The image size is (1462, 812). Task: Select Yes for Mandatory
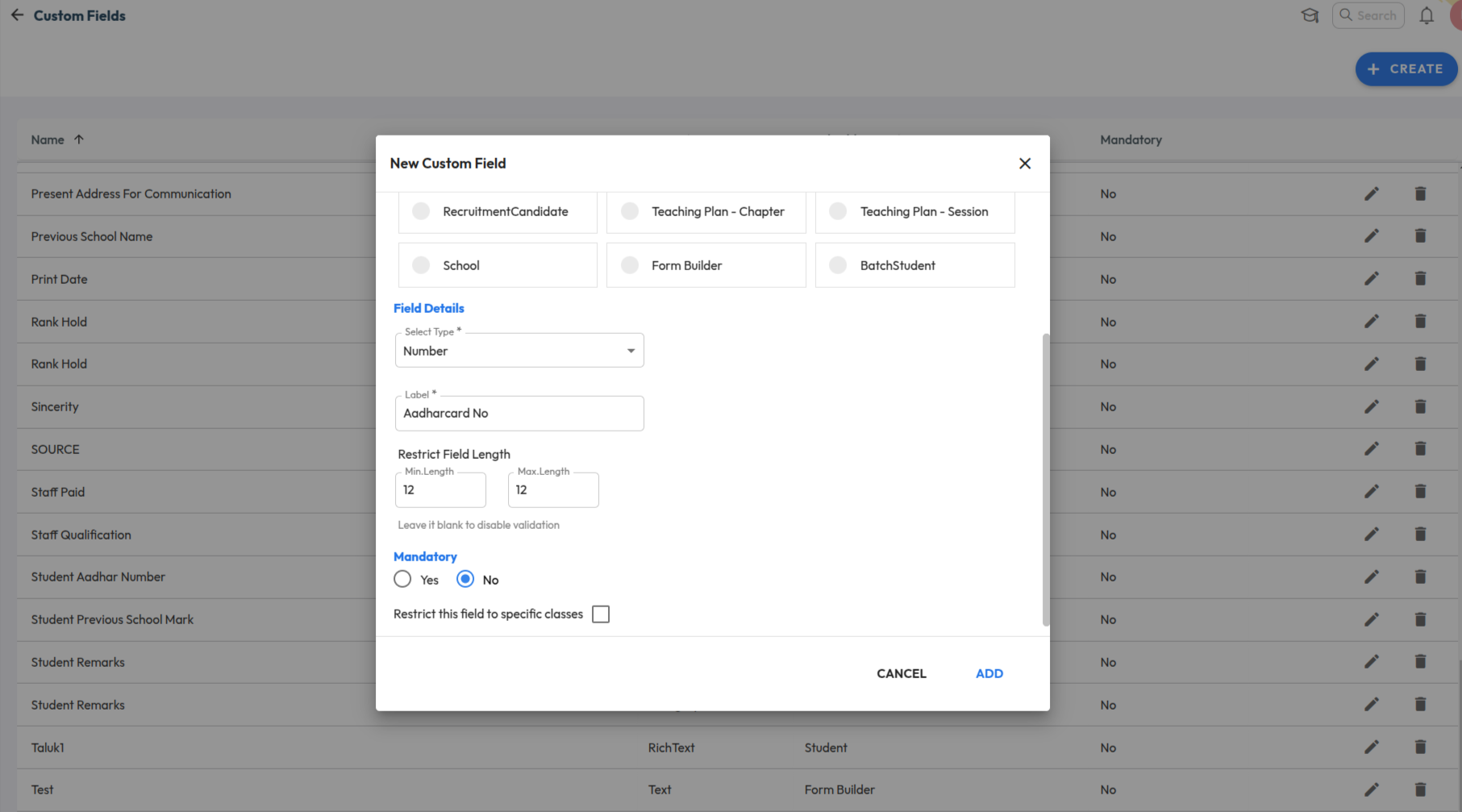[402, 580]
